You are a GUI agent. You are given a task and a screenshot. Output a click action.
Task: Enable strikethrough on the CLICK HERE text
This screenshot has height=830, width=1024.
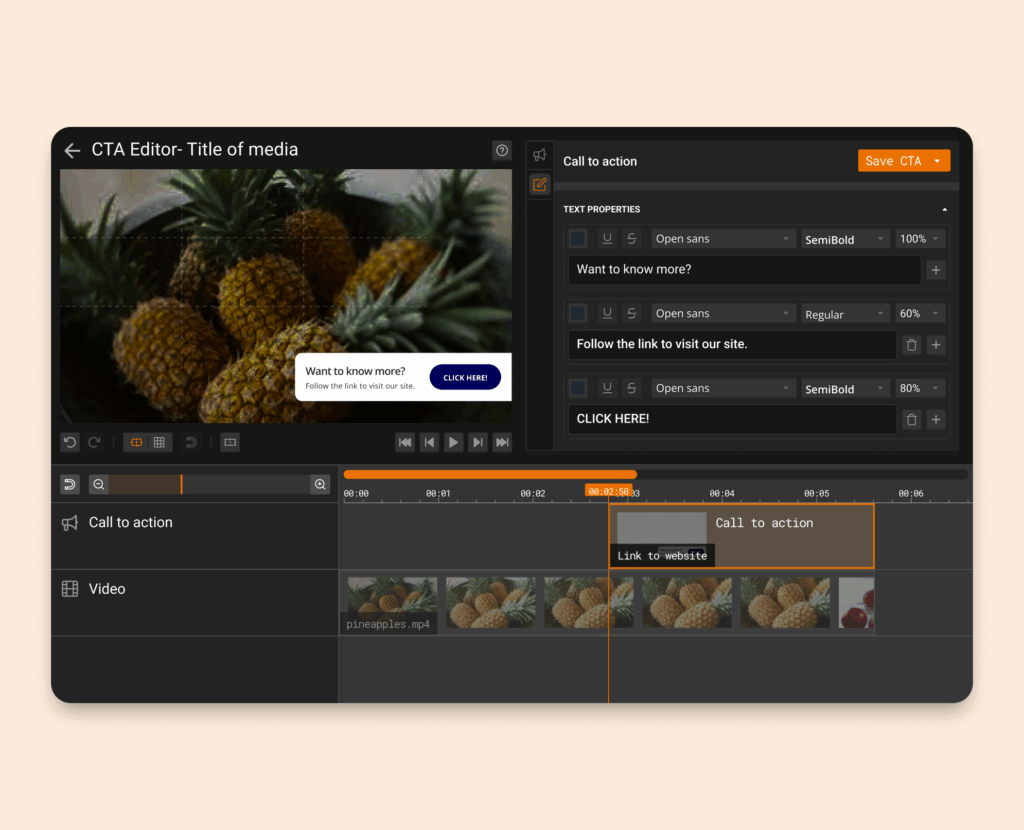632,388
